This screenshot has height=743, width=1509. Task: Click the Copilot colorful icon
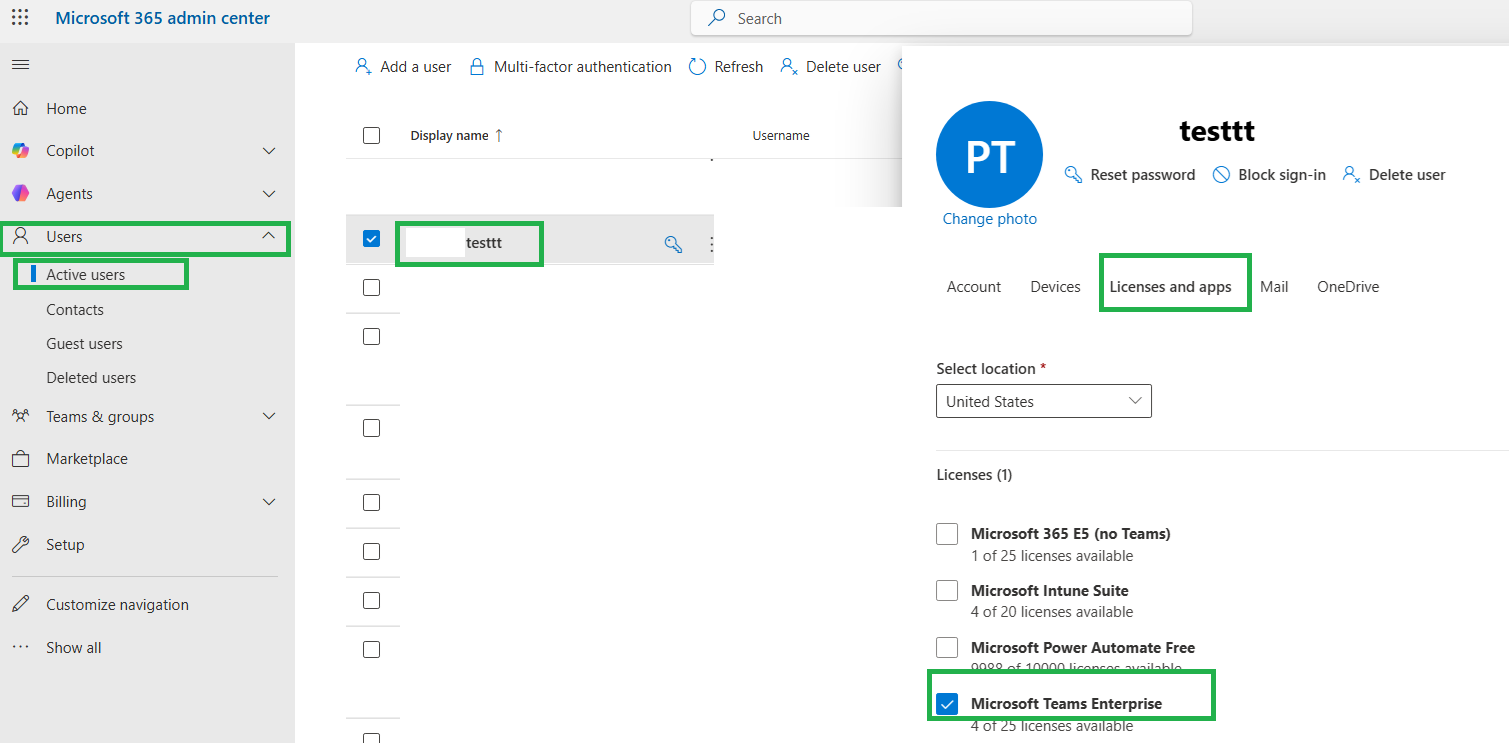(20, 150)
